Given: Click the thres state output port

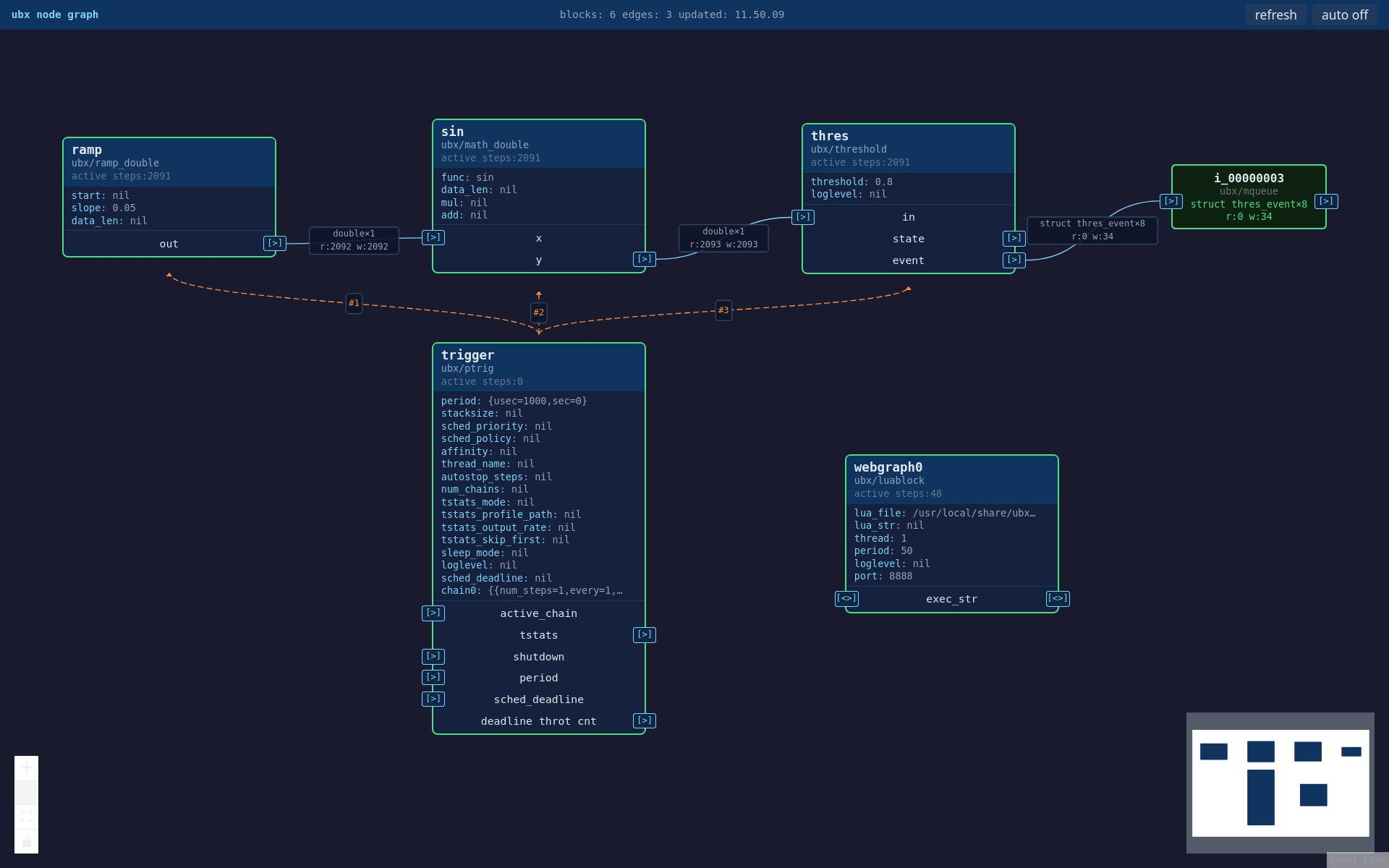Looking at the screenshot, I should pos(1014,238).
